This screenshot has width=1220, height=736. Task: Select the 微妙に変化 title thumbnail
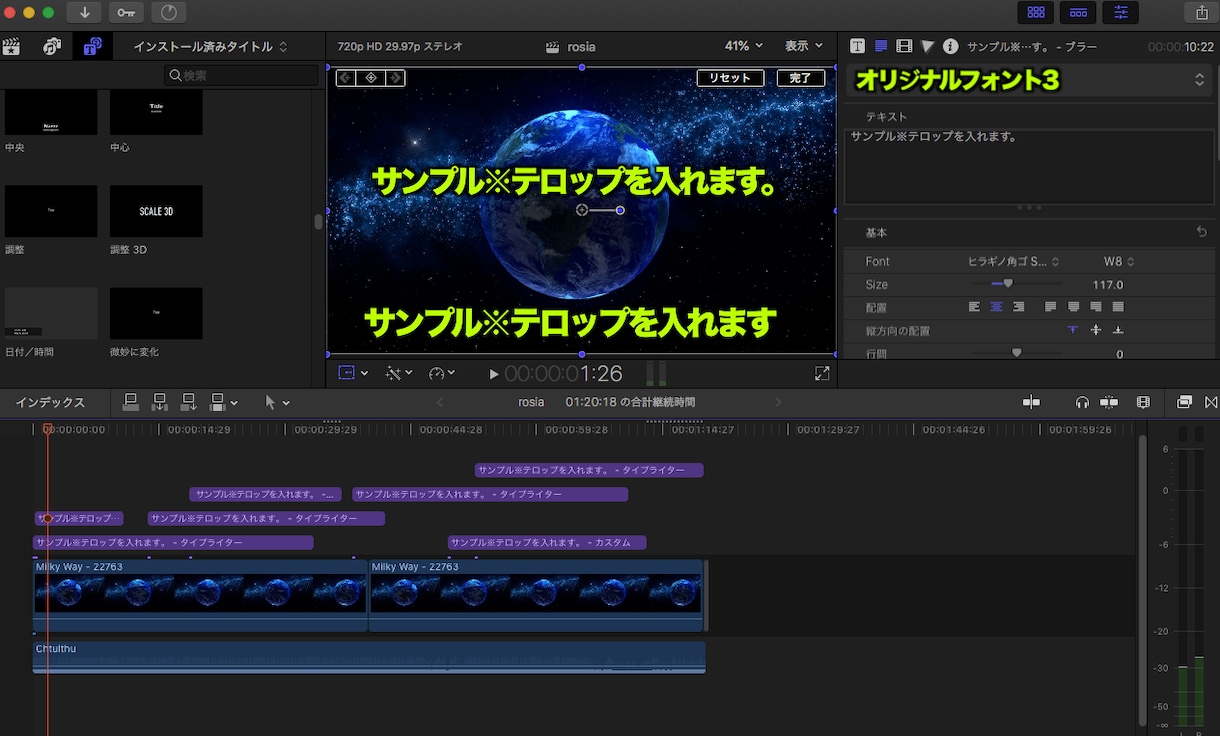coord(156,313)
